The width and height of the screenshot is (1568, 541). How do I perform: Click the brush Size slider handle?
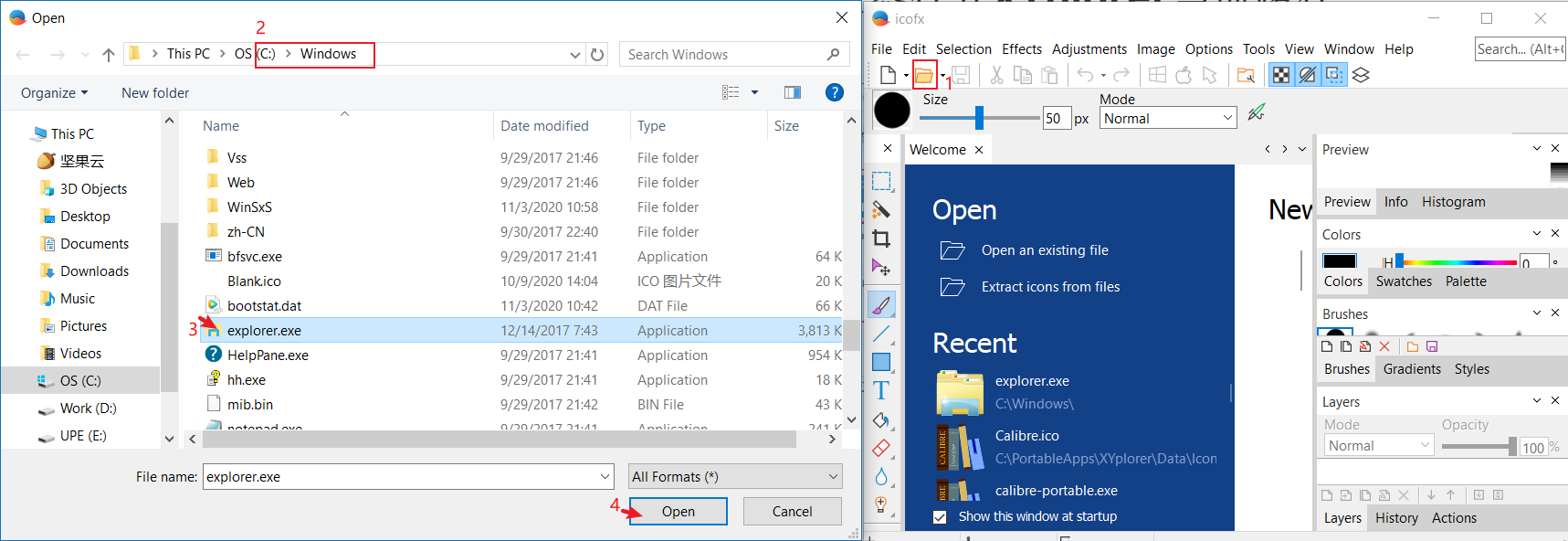[979, 118]
